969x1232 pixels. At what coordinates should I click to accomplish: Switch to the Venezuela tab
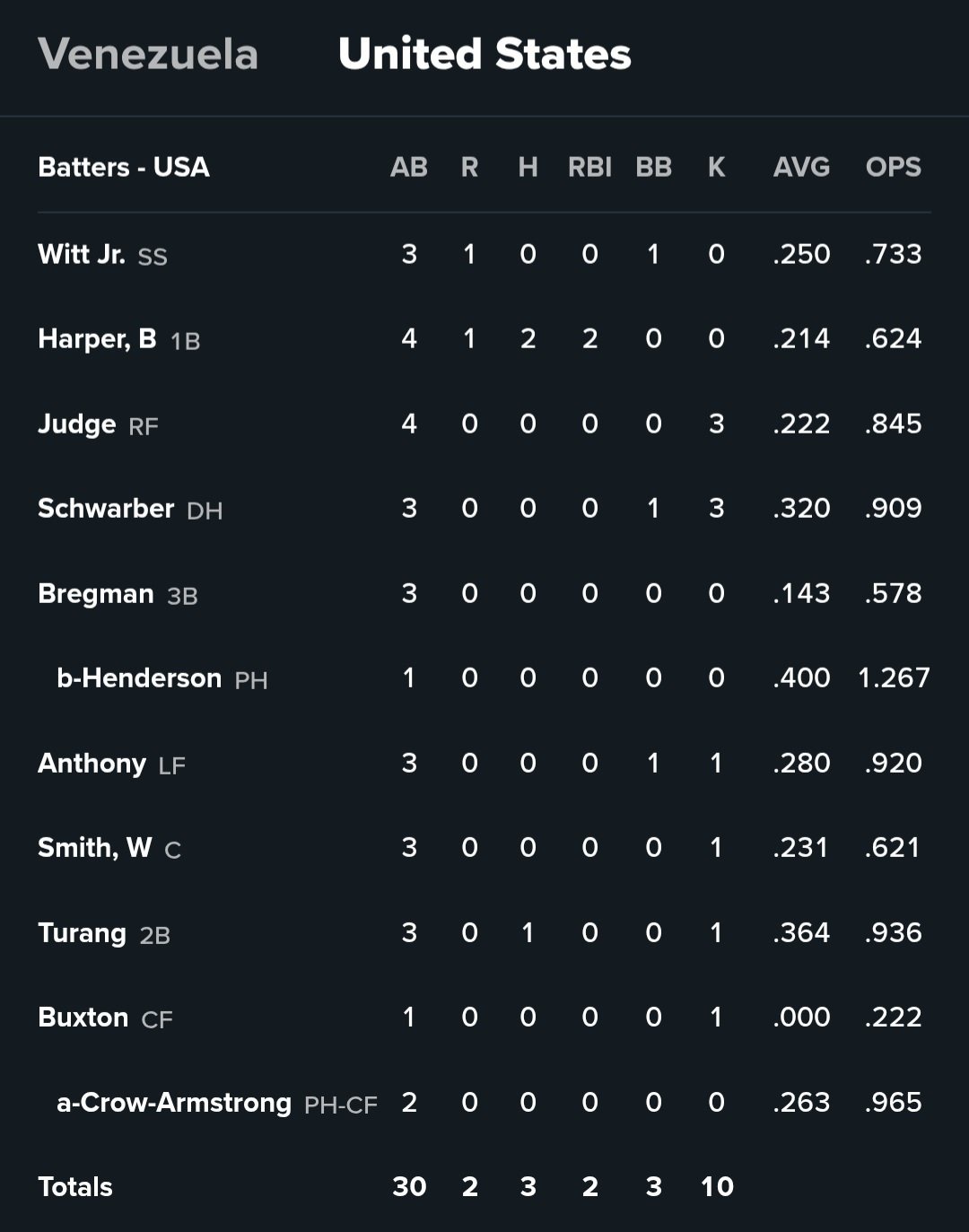tap(148, 54)
